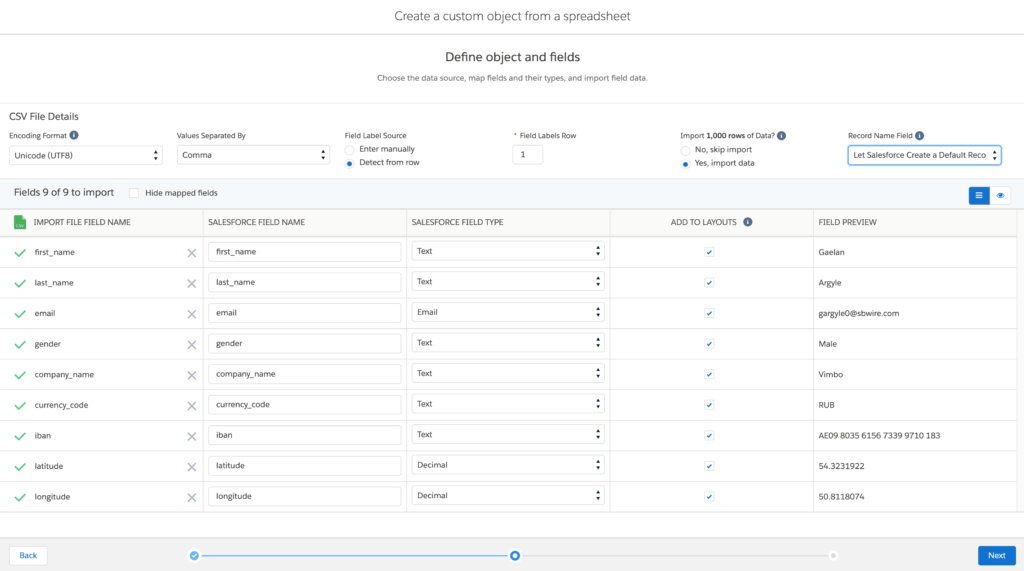Uncheck Add to Layouts for longitude
Screen dimensions: 1024x571
click(x=709, y=497)
